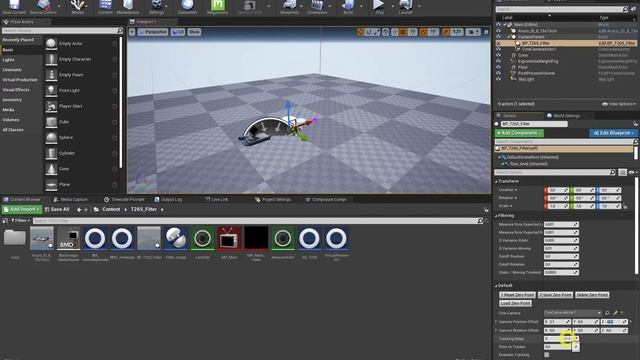Toggle visibility eye for ExponentialHeightFog
The width and height of the screenshot is (640, 360).
pyautogui.click(x=498, y=61)
